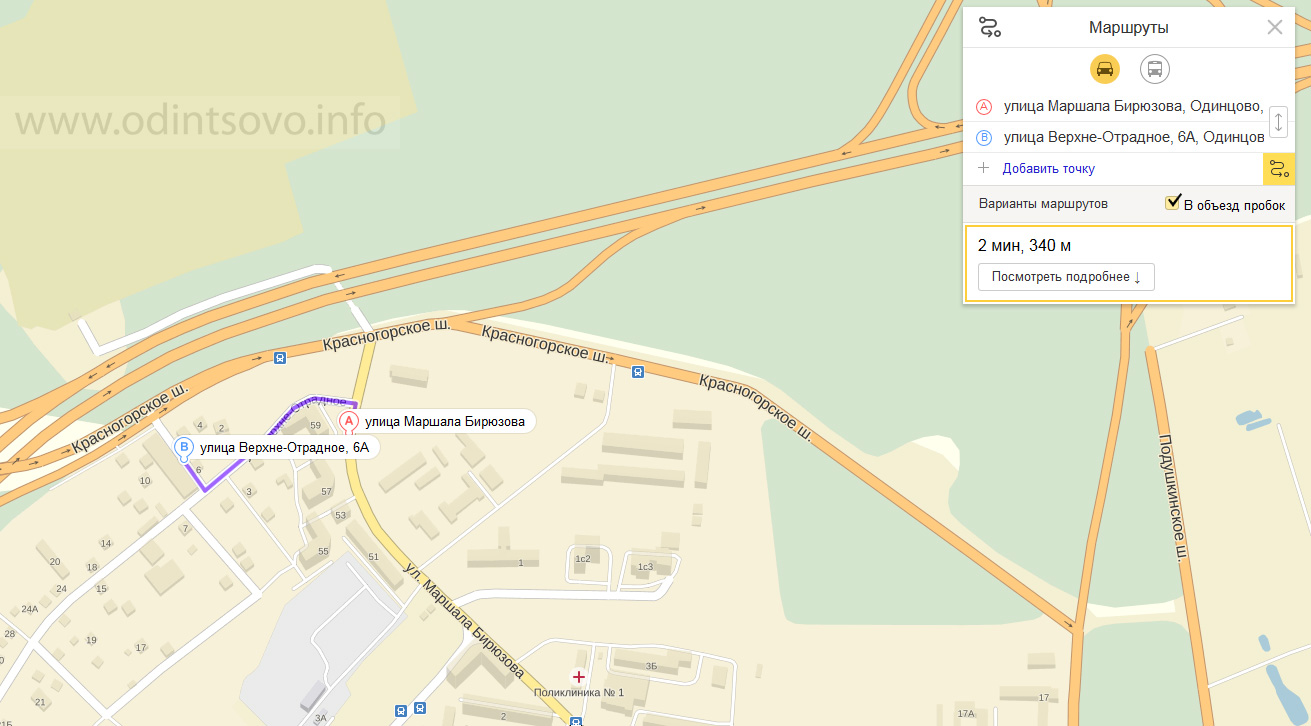This screenshot has width=1311, height=726.
Task: Close the Маршруты panel
Action: click(x=1275, y=28)
